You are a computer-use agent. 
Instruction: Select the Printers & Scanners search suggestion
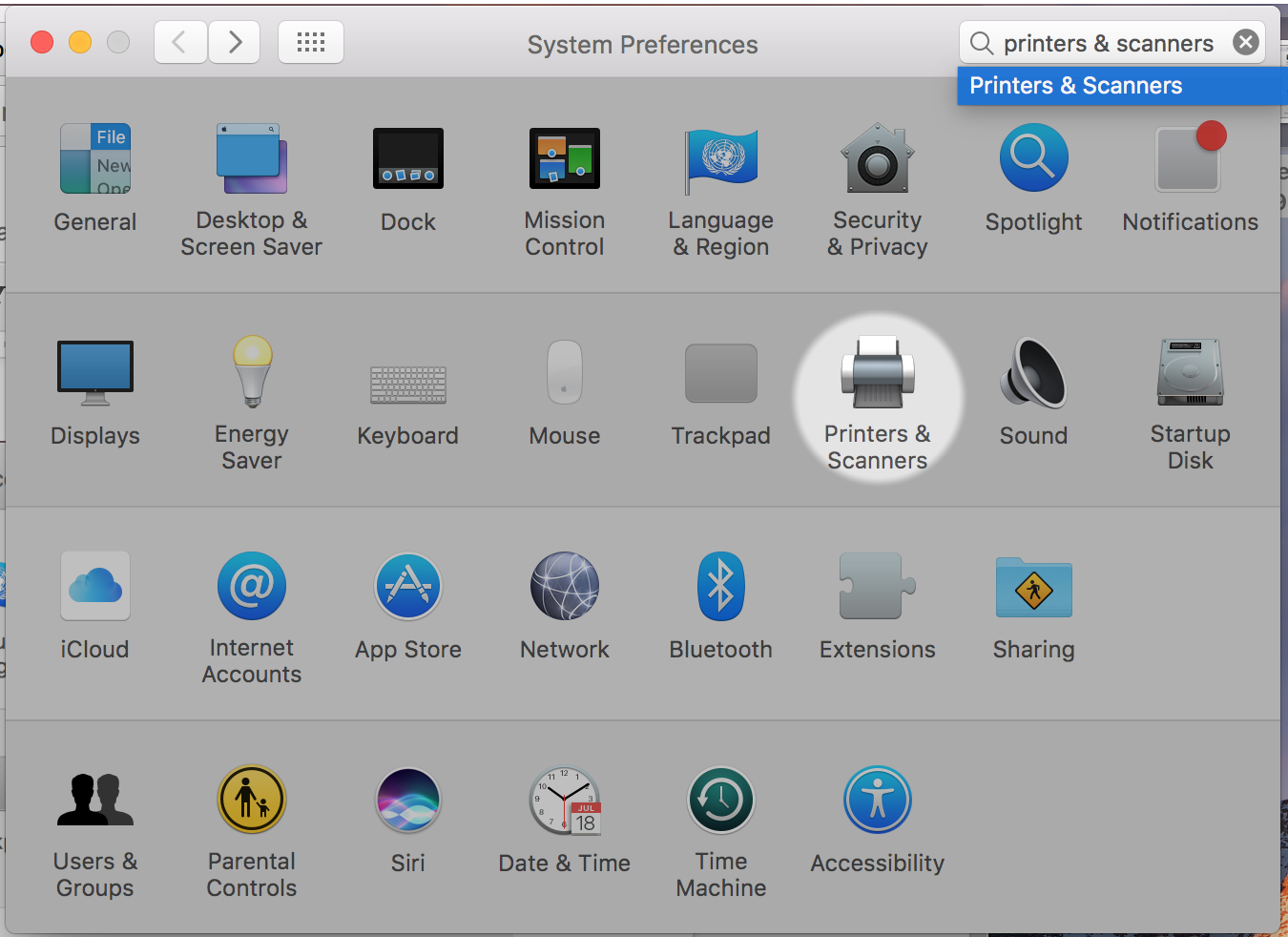coord(1075,86)
